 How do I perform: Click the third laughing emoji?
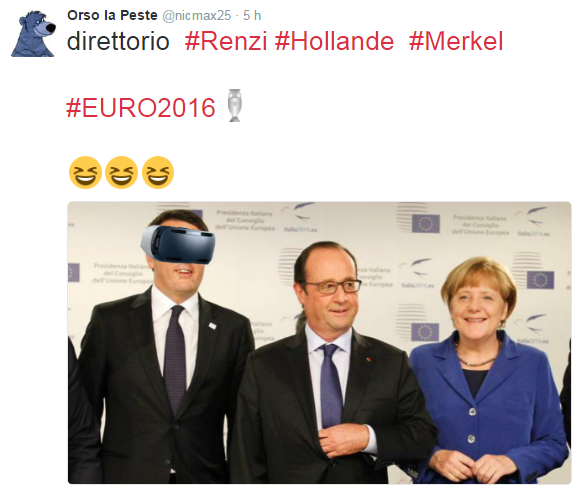click(x=158, y=172)
